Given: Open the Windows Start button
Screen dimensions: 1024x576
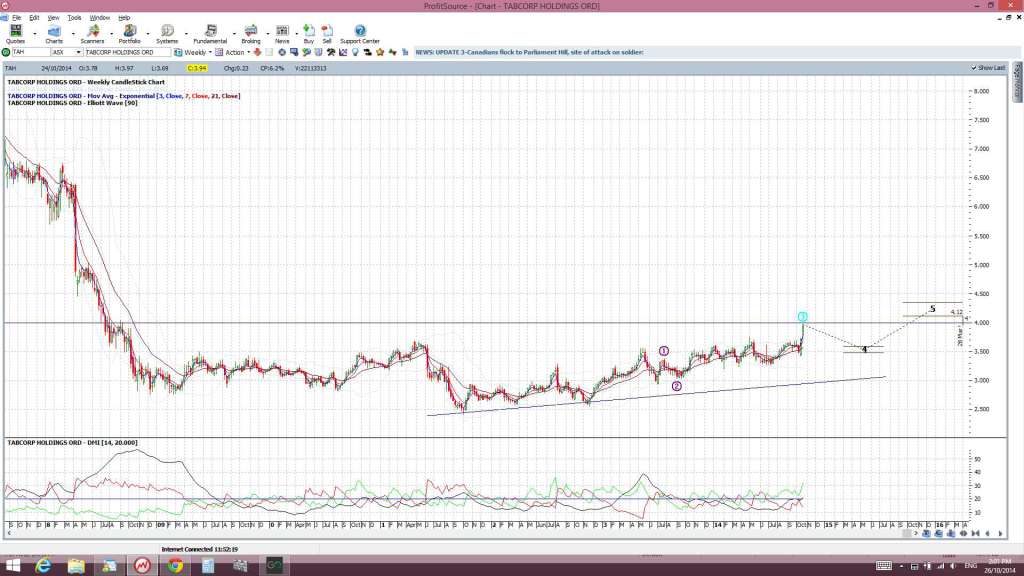Looking at the screenshot, I should (12, 566).
